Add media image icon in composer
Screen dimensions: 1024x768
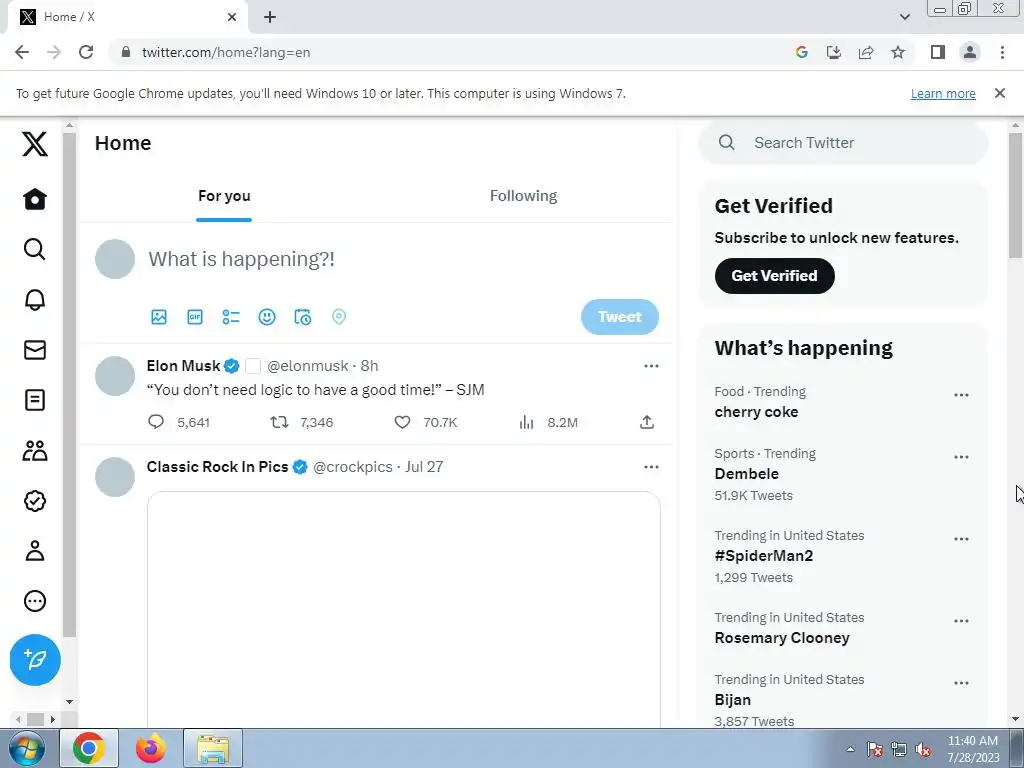pos(159,317)
